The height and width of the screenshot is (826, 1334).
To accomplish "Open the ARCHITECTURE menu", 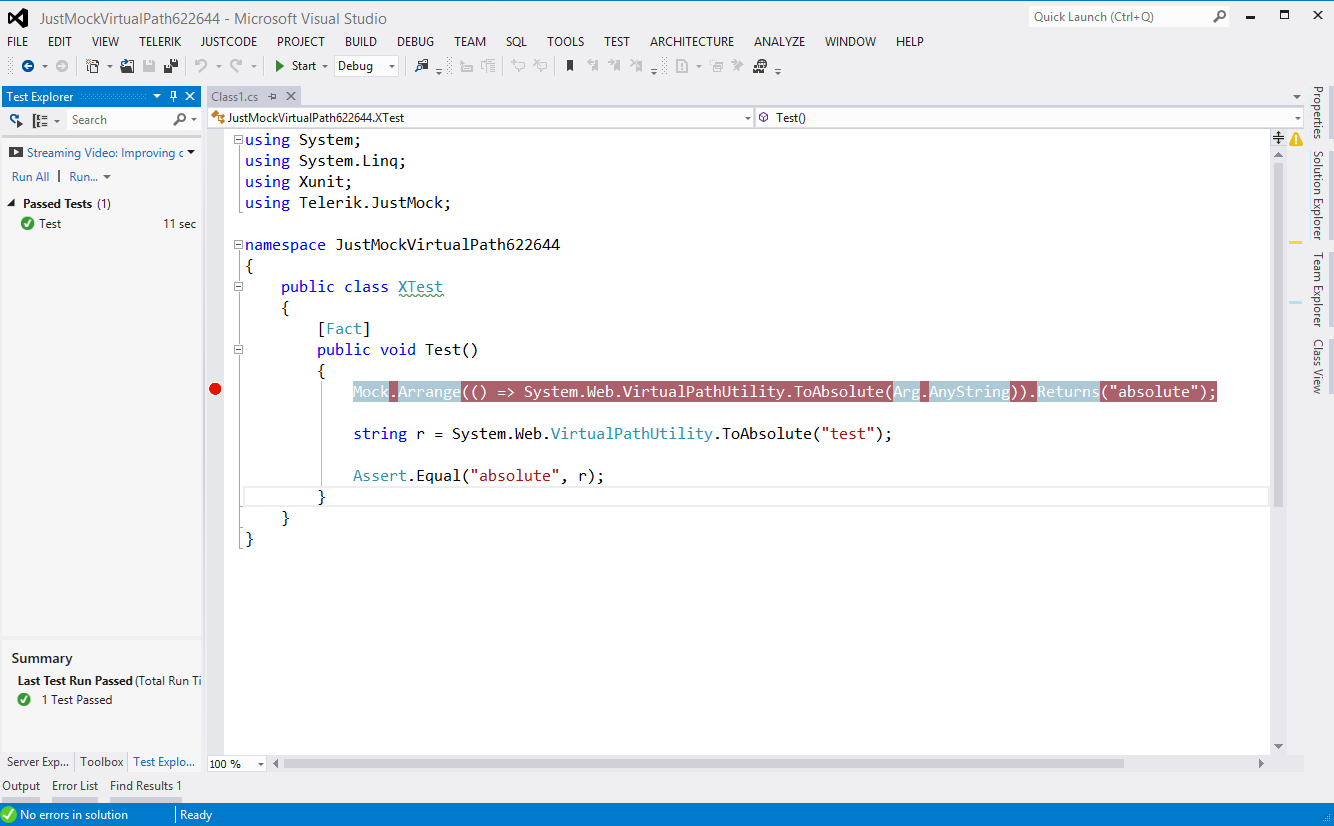I will coord(692,41).
